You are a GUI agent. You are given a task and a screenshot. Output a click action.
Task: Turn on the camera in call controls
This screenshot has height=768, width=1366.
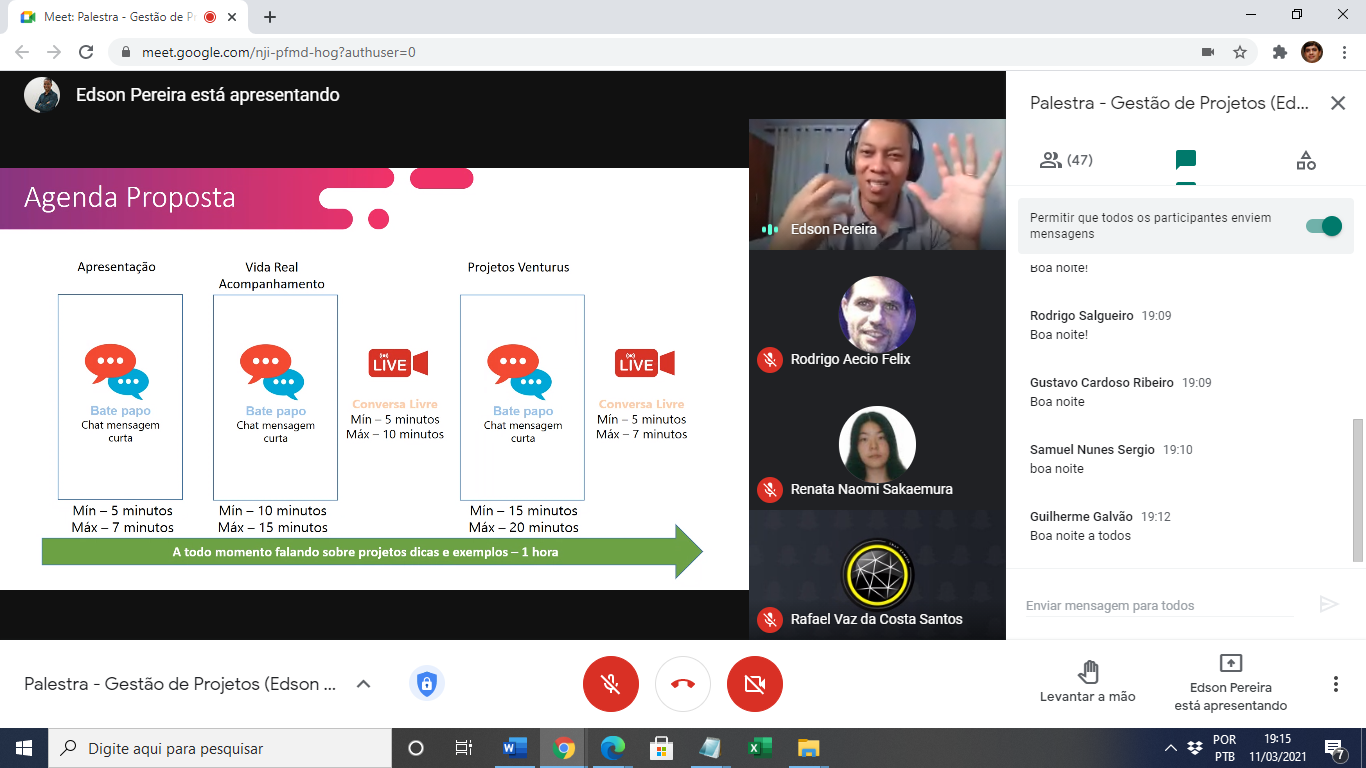(755, 684)
